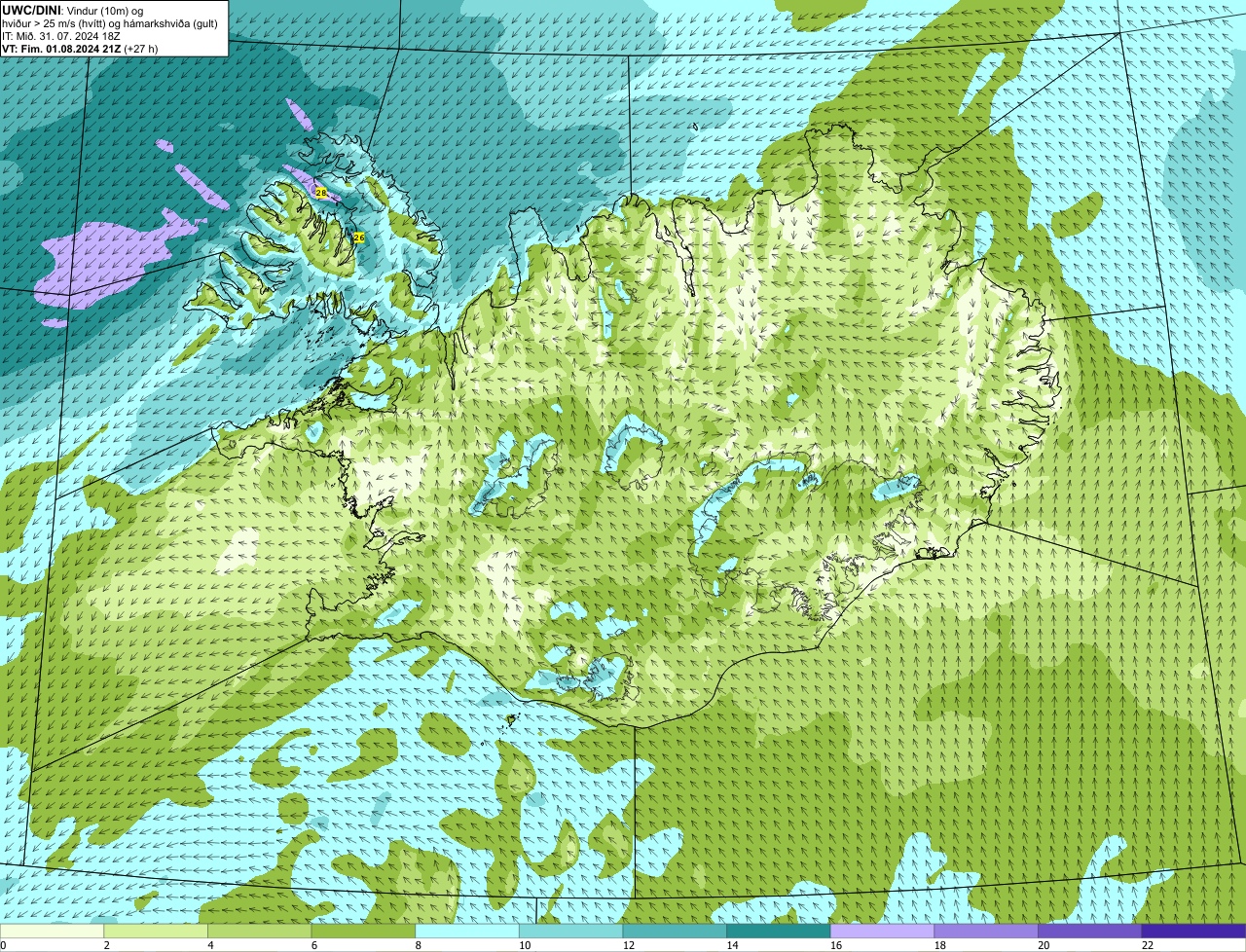Click the init time "IT: Mið. 31. 07. 2024 18Z"
The width and height of the screenshot is (1246, 952).
pos(61,36)
